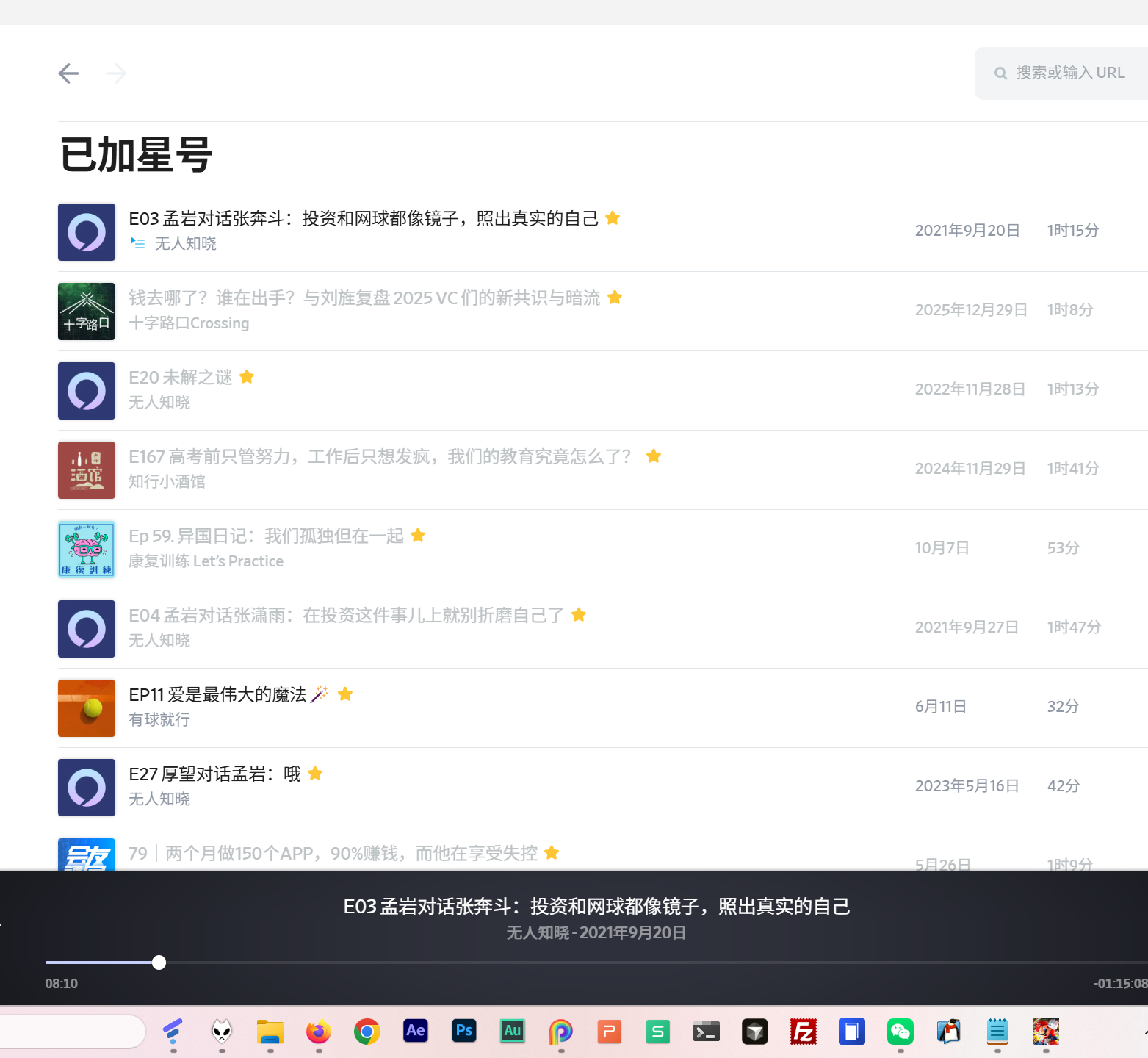Open the Notepad taskbar icon
1148x1058 pixels.
(x=997, y=1032)
